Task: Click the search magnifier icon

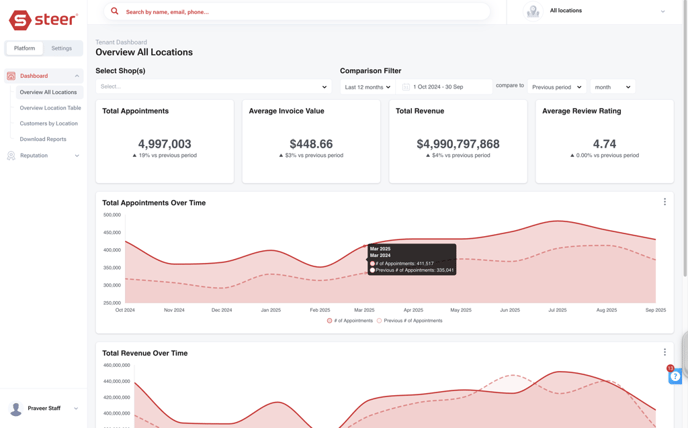Action: tap(114, 11)
